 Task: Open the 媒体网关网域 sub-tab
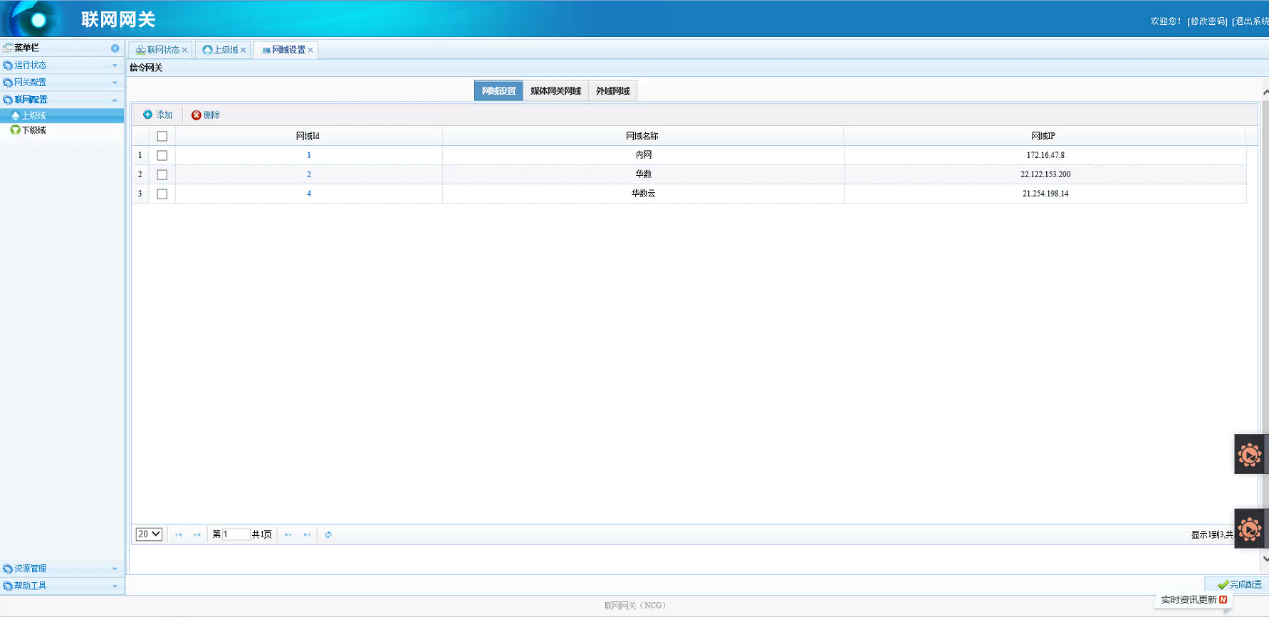coord(556,91)
